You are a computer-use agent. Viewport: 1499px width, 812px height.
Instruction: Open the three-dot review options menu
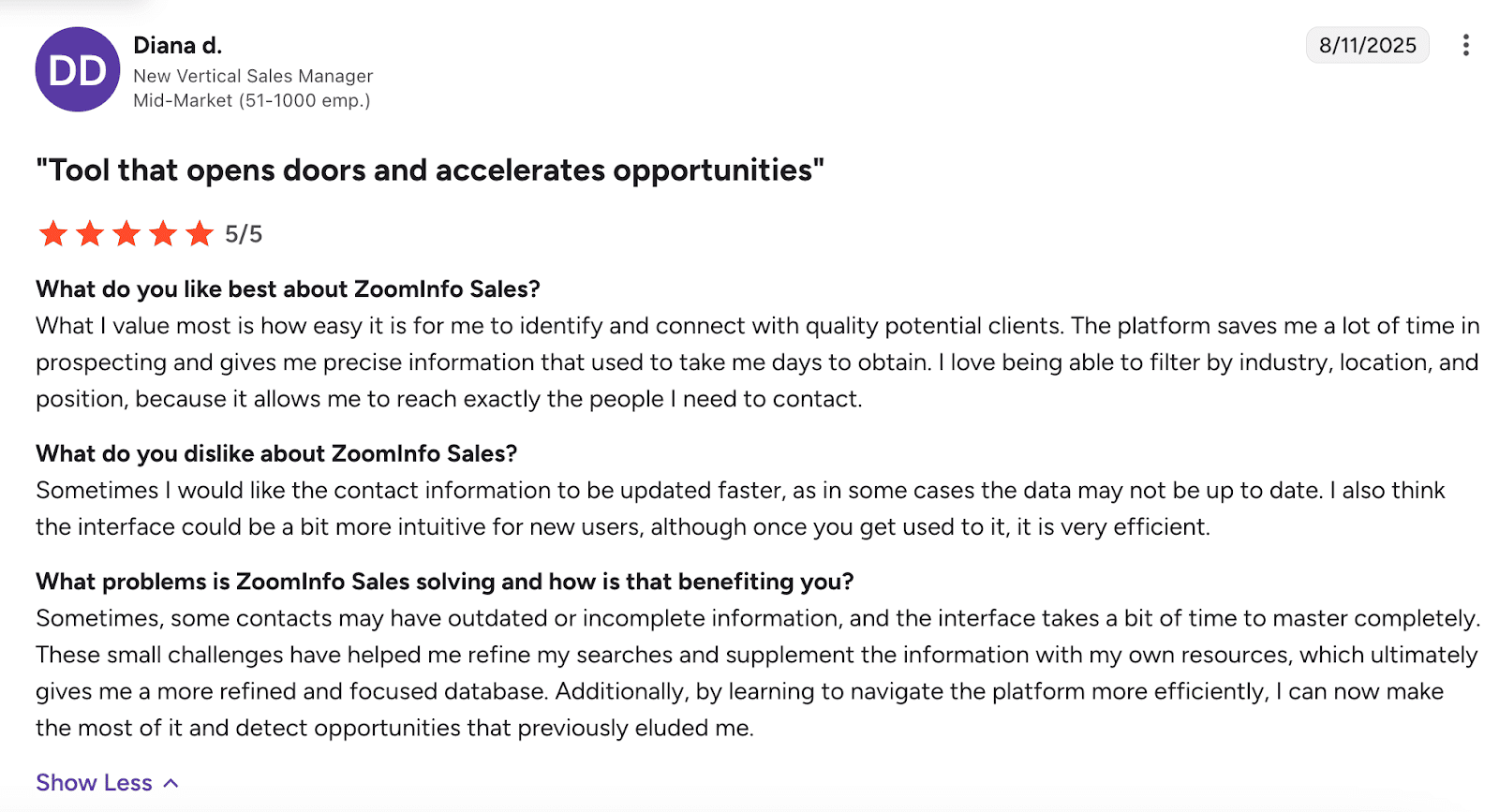pyautogui.click(x=1465, y=45)
